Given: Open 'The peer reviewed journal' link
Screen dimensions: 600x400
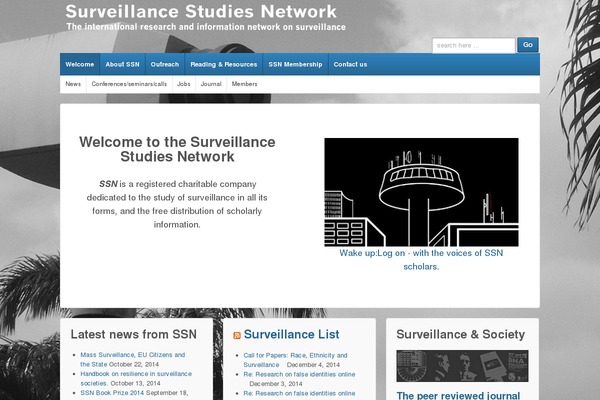Looking at the screenshot, I should (458, 395).
